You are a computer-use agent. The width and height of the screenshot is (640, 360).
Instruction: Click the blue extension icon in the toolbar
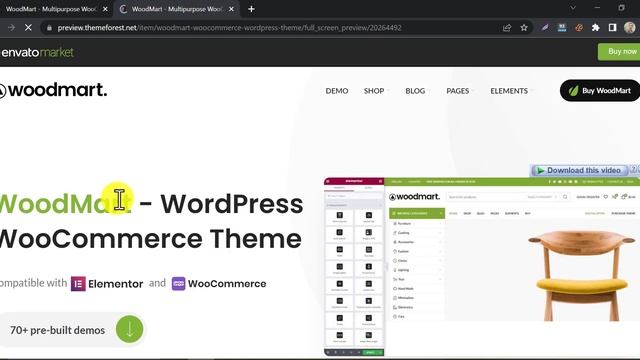tap(562, 28)
